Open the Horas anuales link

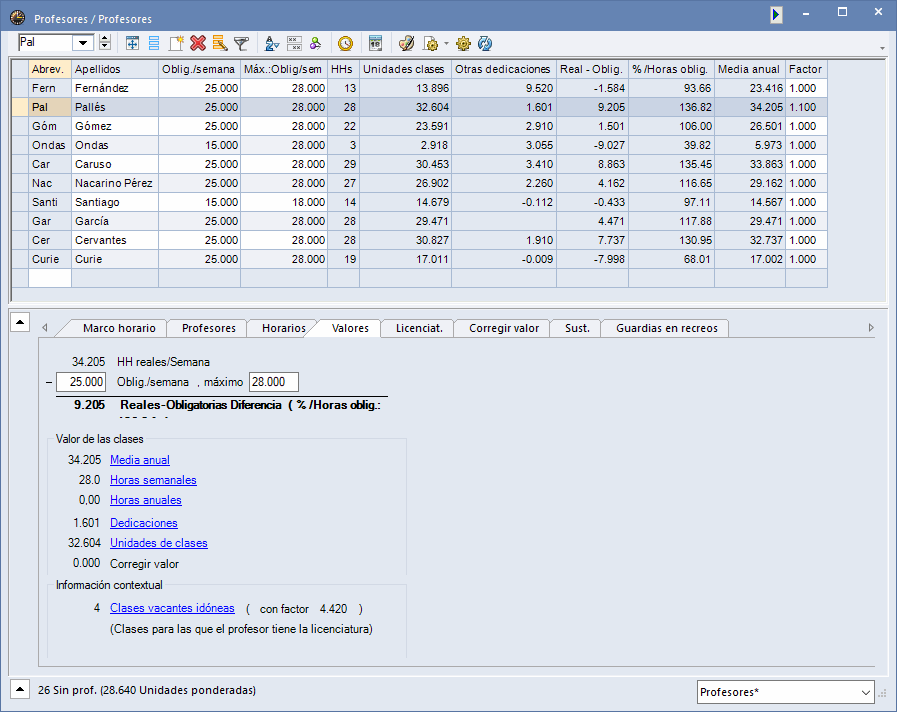point(146,500)
